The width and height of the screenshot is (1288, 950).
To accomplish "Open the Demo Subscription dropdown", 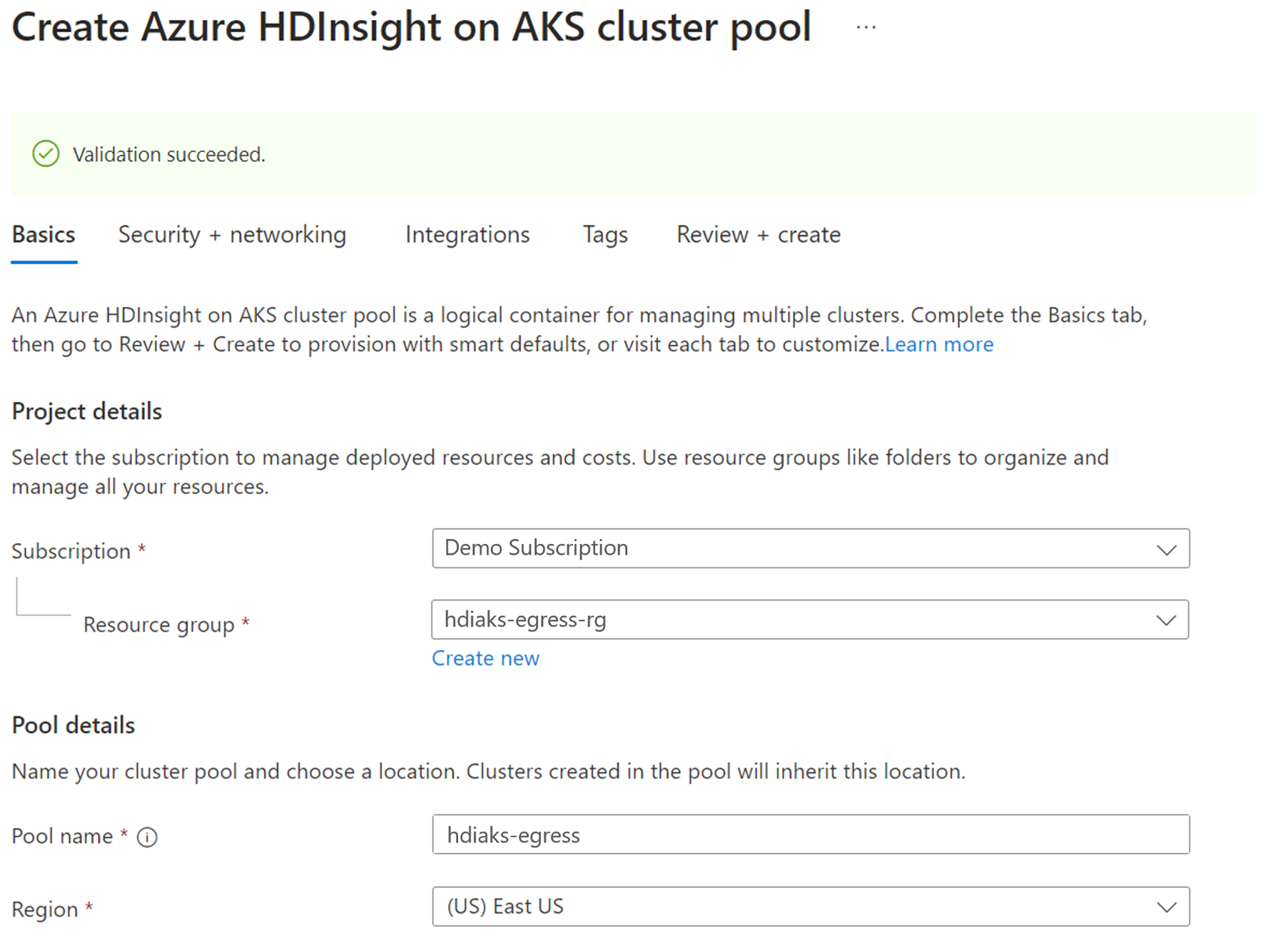I will (811, 548).
